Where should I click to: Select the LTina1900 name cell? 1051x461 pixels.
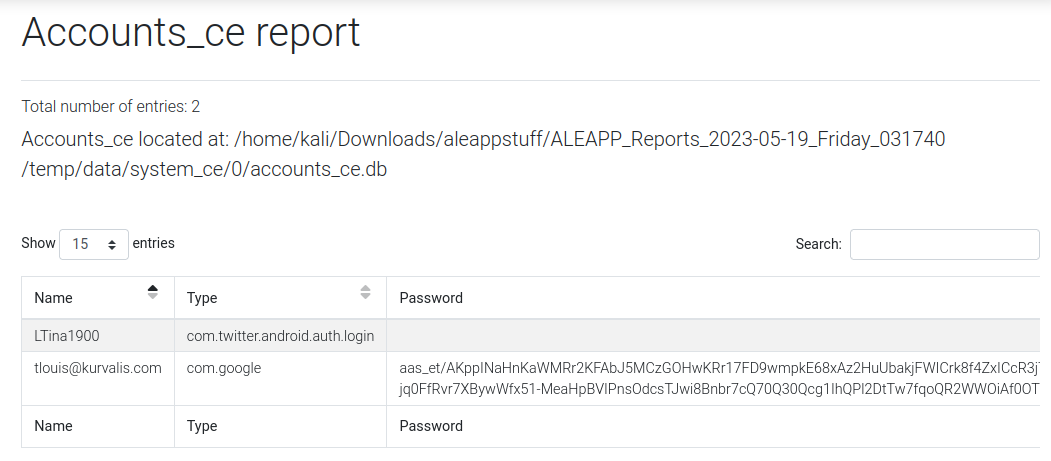(67, 336)
